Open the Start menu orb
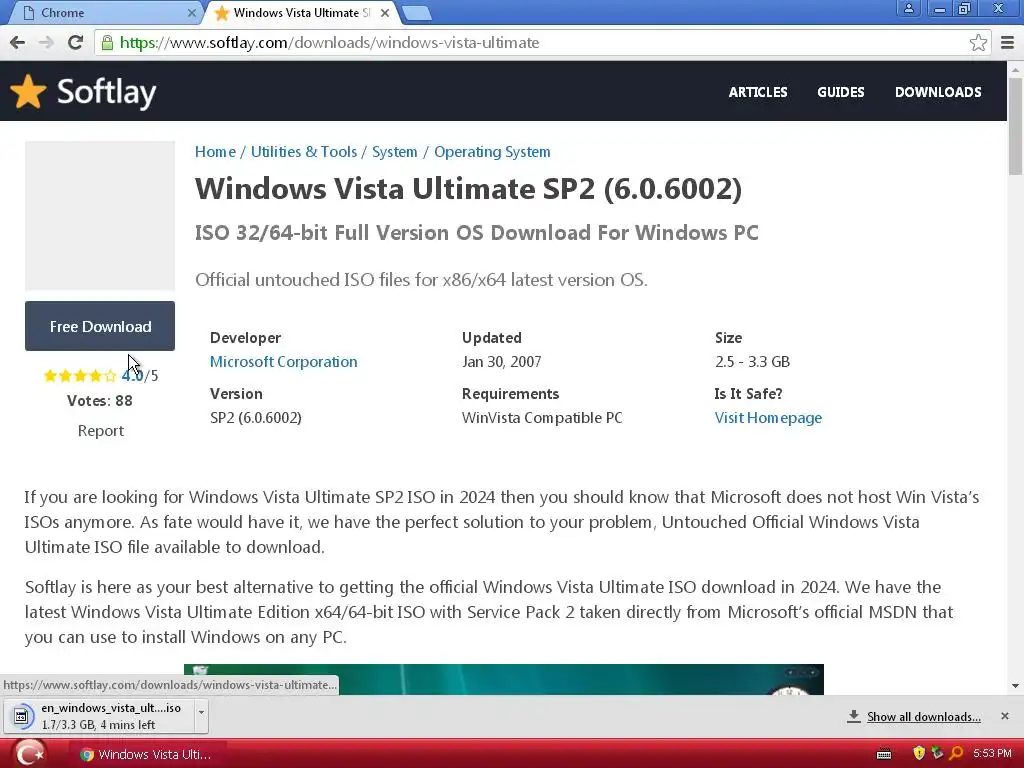This screenshot has height=768, width=1024. [x=29, y=754]
